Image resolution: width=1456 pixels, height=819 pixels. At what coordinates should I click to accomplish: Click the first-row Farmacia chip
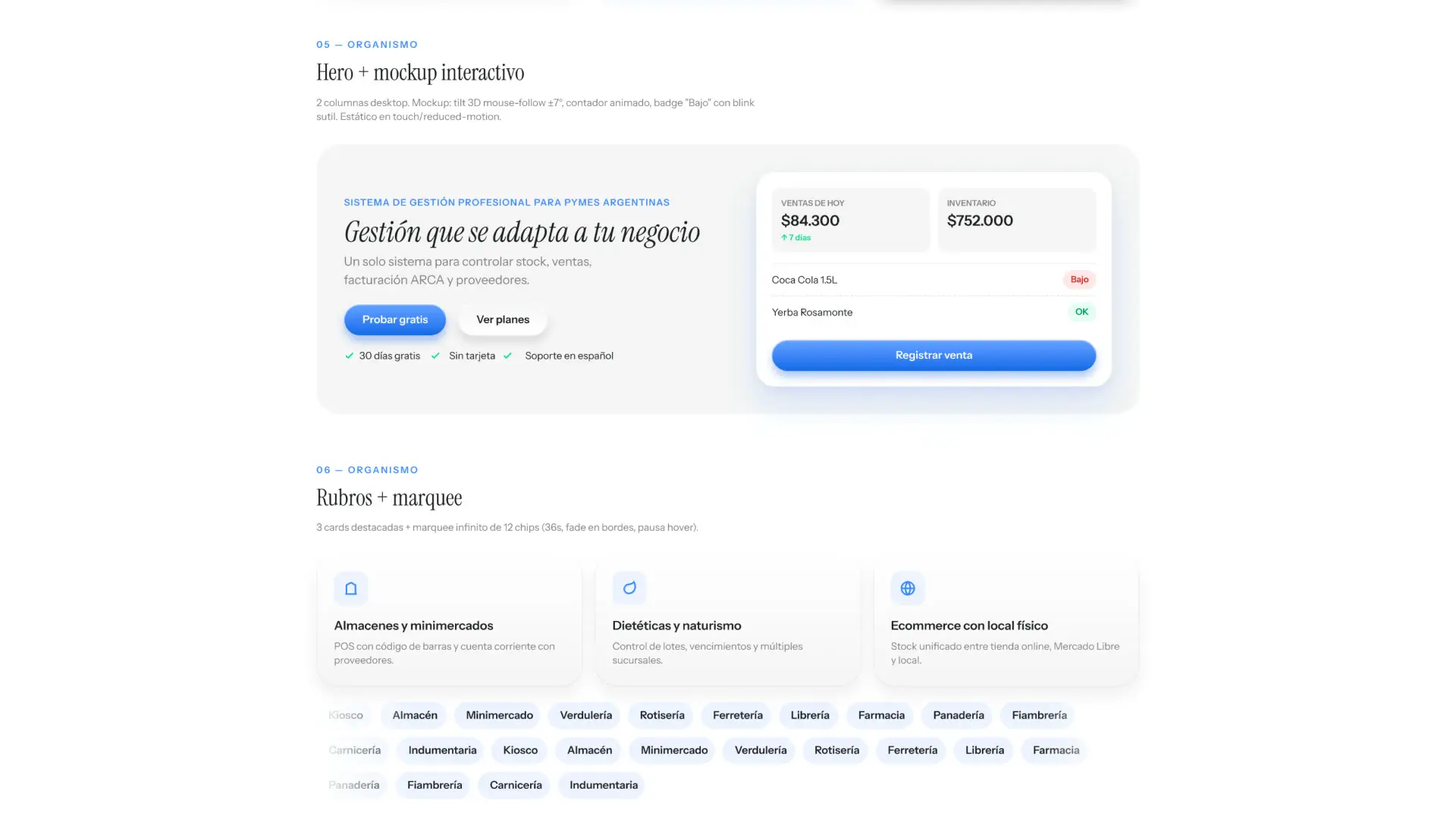881,715
